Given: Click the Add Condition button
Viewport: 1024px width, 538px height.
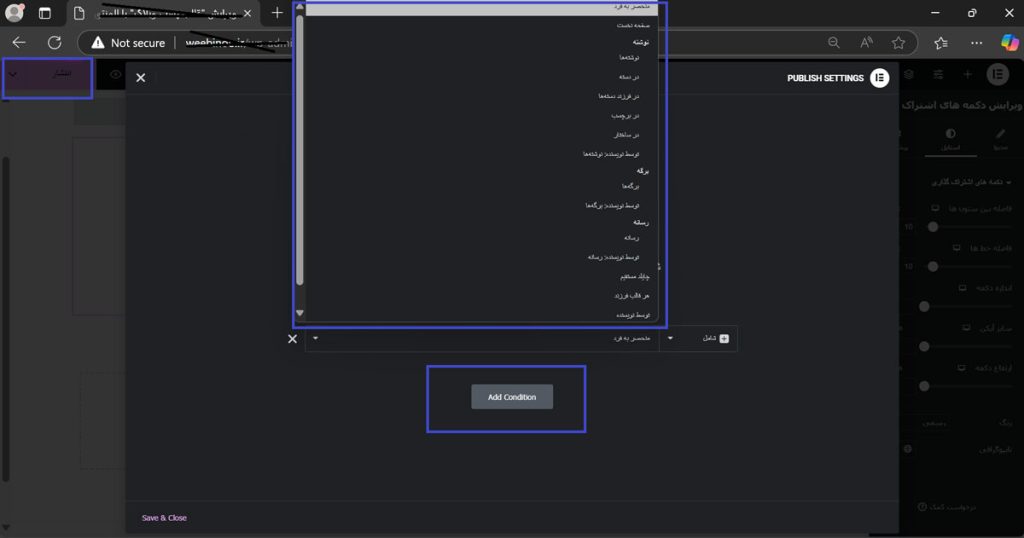Looking at the screenshot, I should [512, 397].
